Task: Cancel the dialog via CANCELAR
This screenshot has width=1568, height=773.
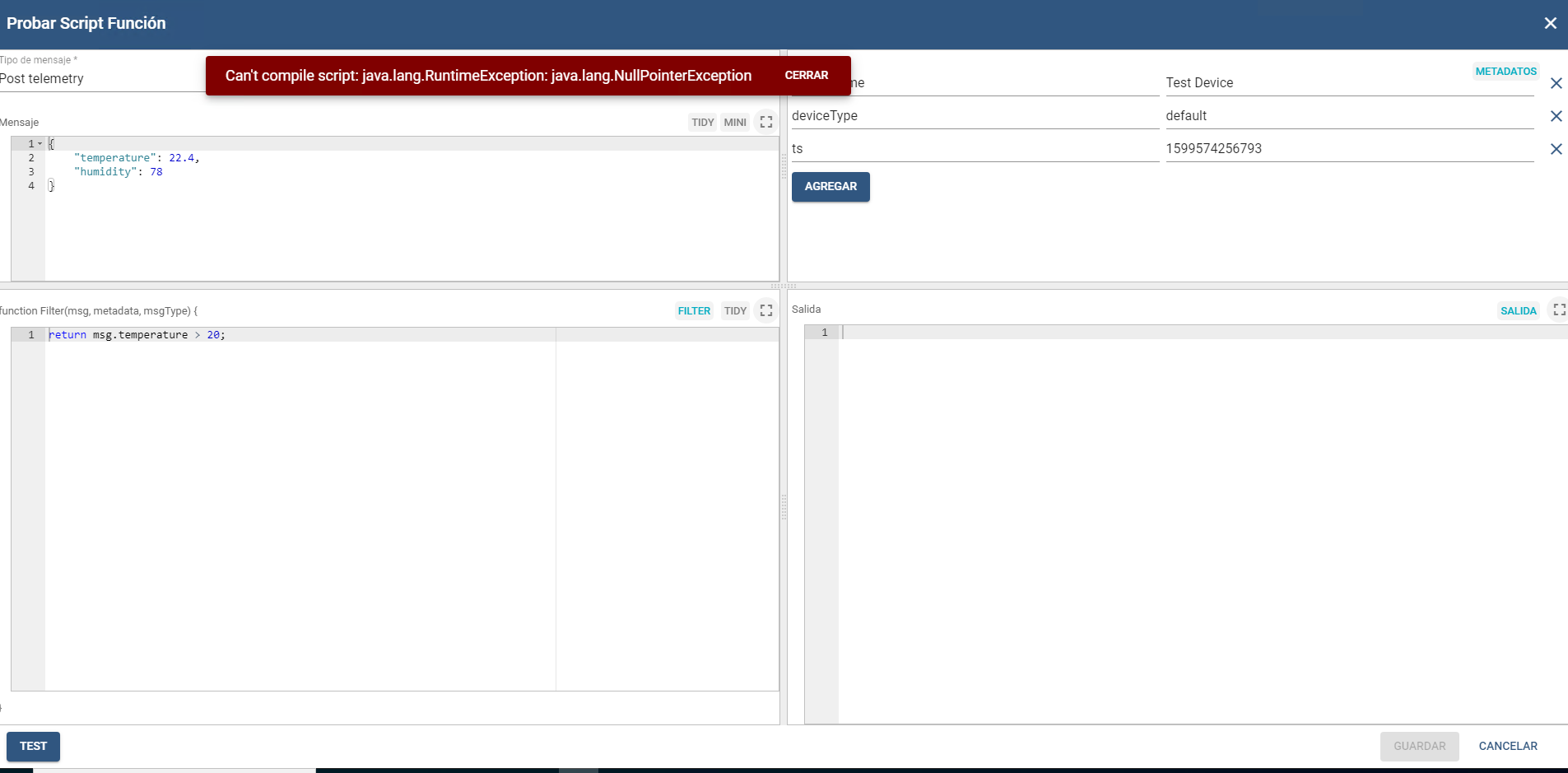Action: tap(1507, 746)
